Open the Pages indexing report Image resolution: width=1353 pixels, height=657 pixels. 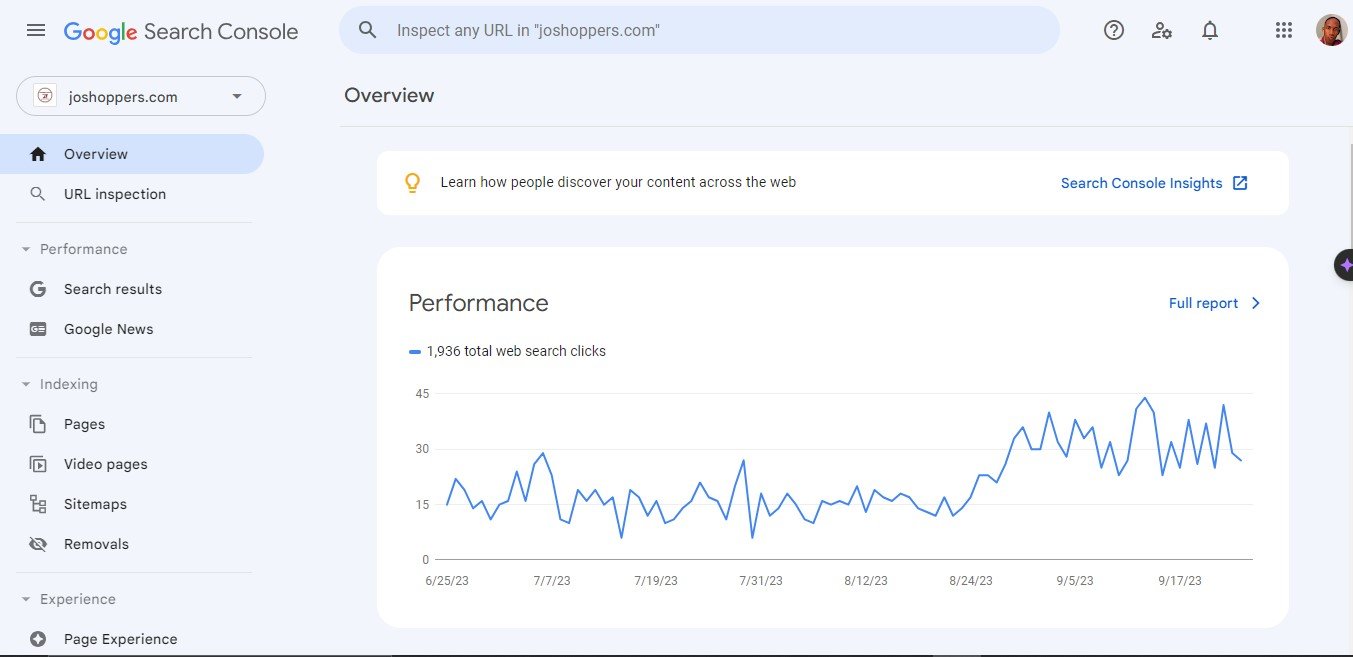[x=132, y=424]
